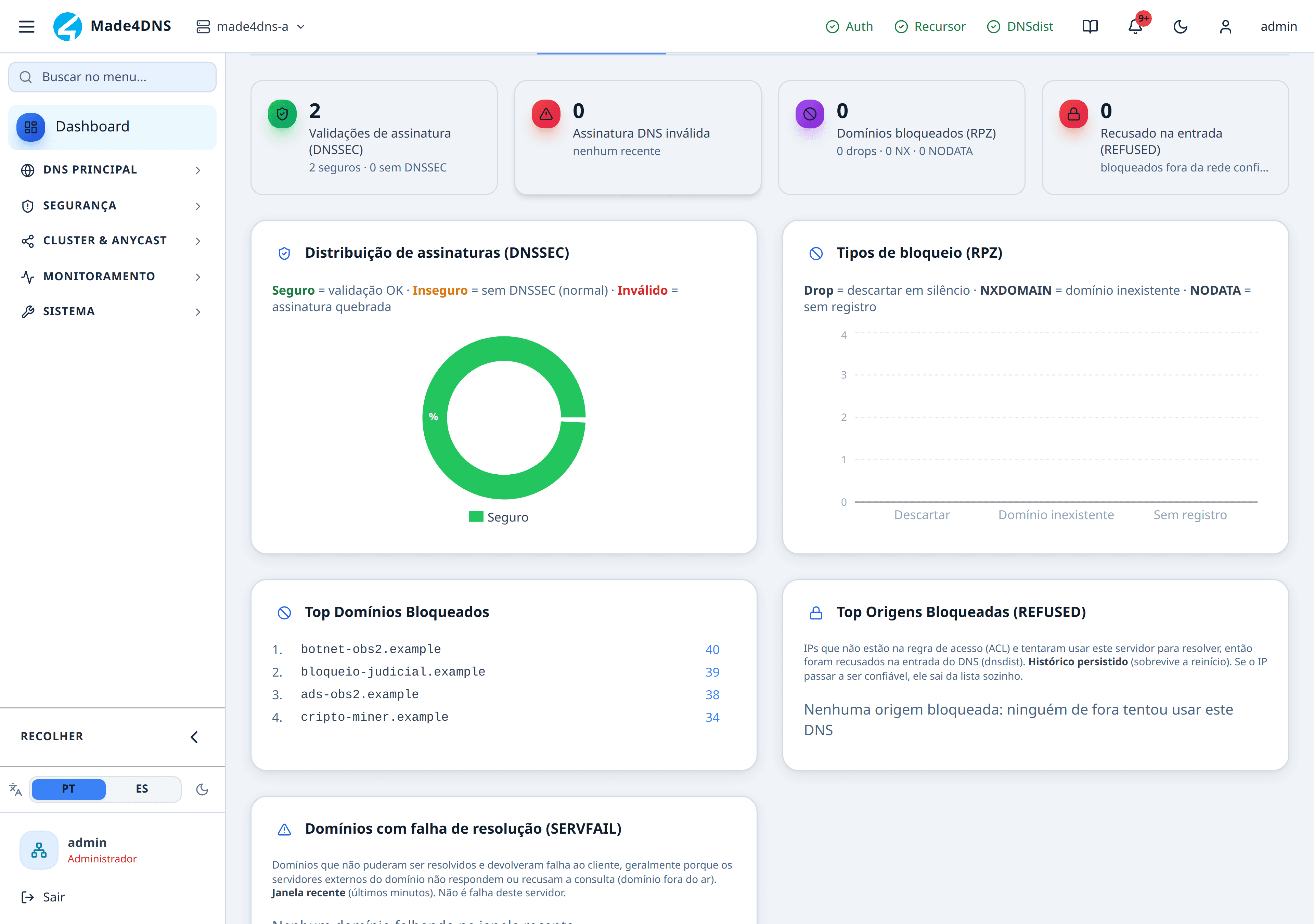
Task: Expand the DNS Principal menu chevron
Action: pos(198,170)
